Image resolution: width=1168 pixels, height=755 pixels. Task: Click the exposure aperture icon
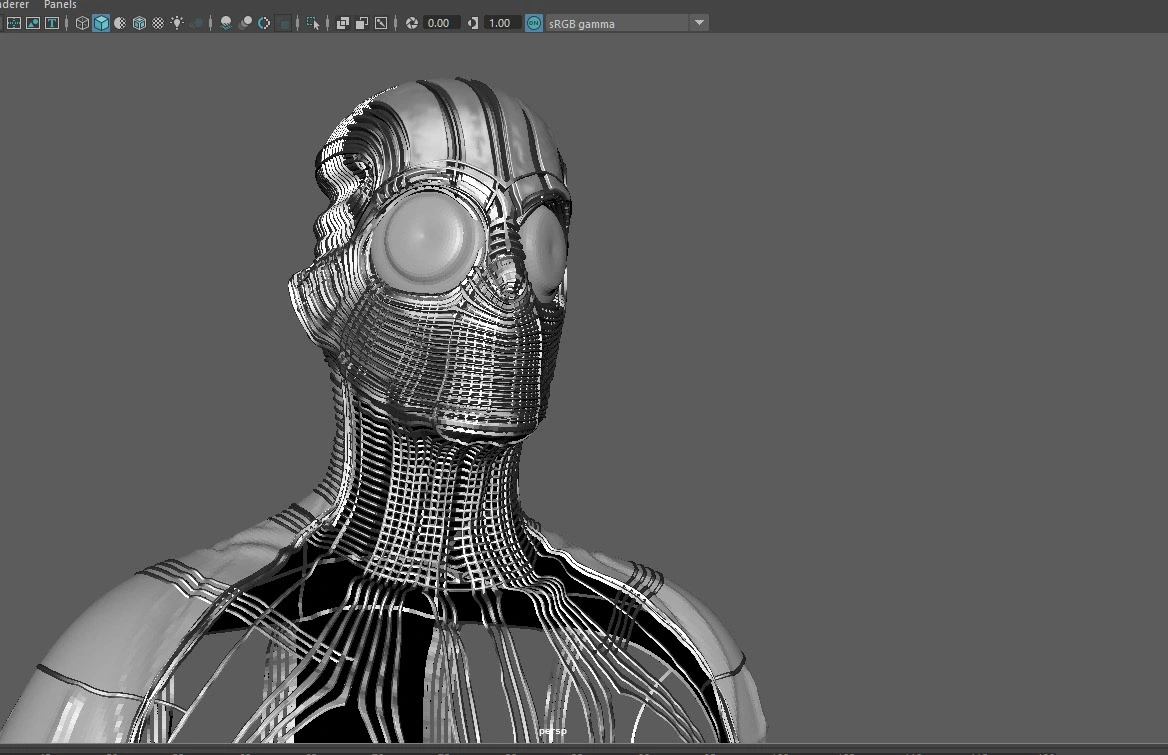coord(411,23)
